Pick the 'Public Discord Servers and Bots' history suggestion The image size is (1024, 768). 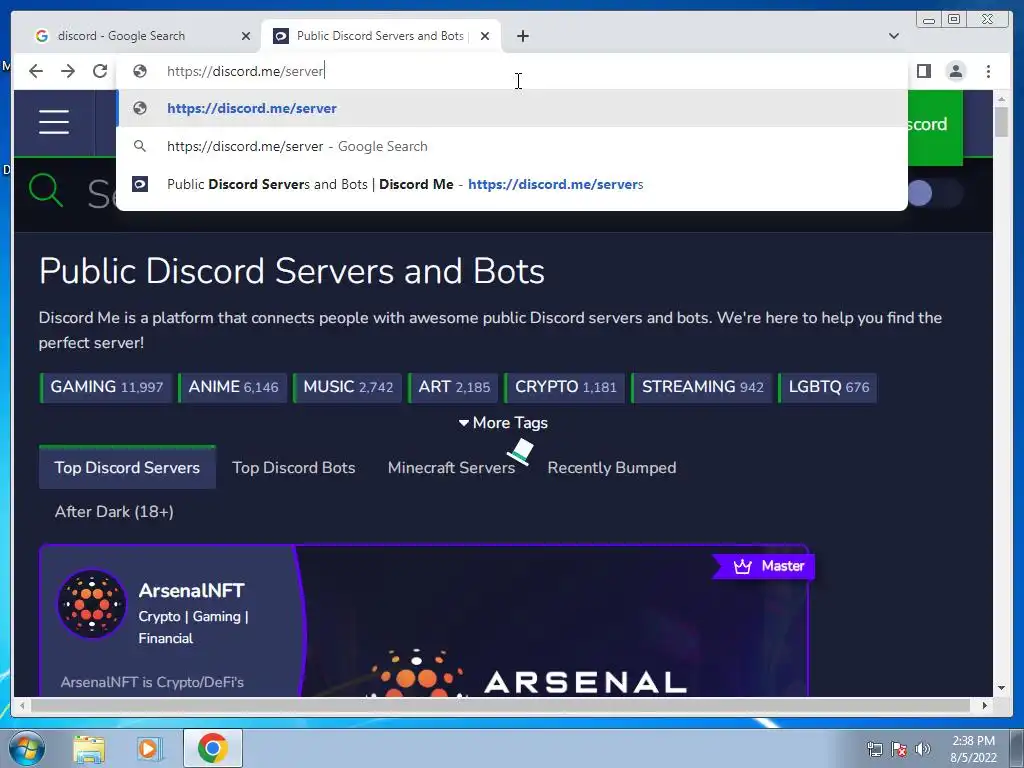tap(512, 184)
